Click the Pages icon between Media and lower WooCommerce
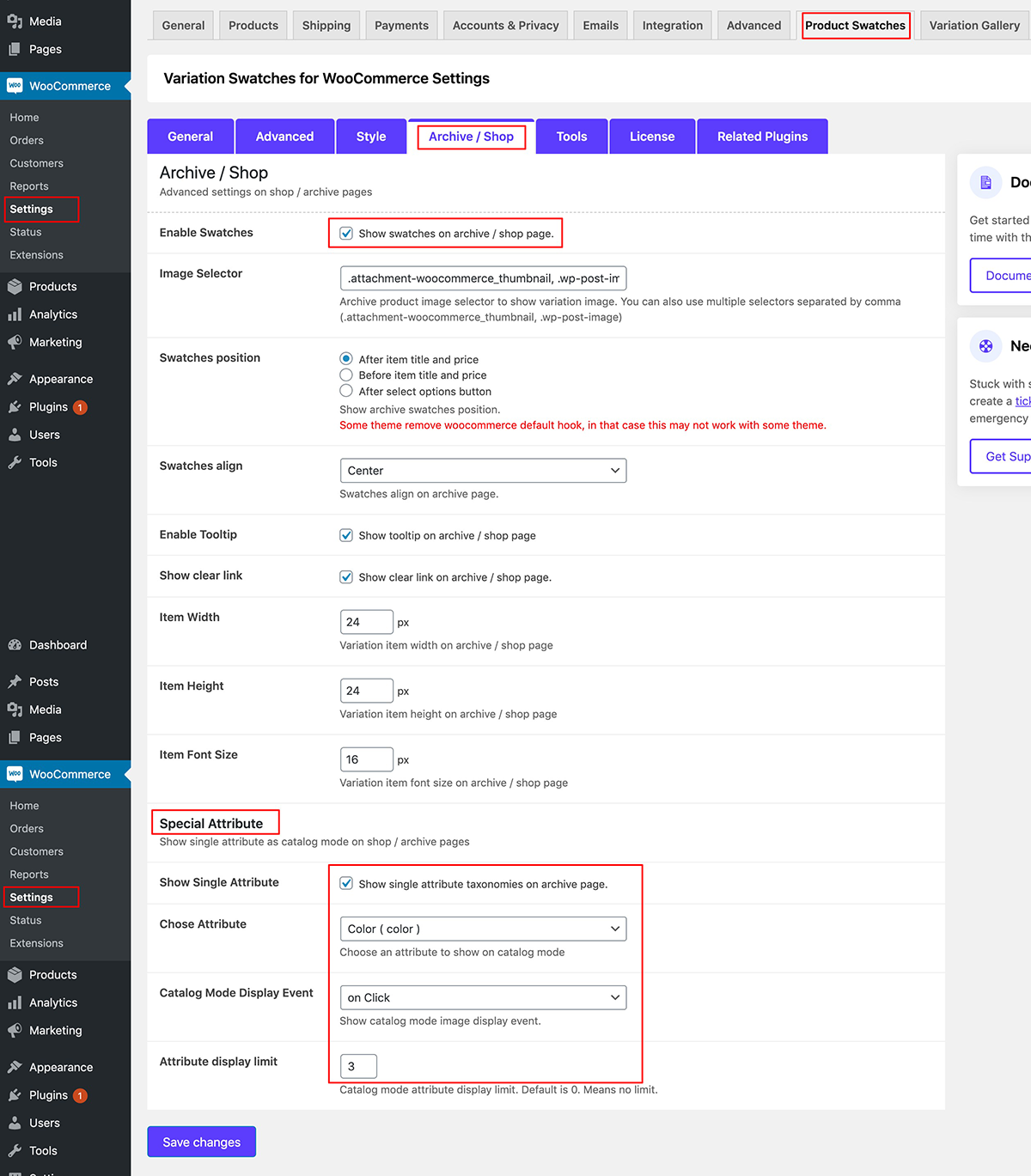Viewport: 1031px width, 1176px height. click(15, 737)
